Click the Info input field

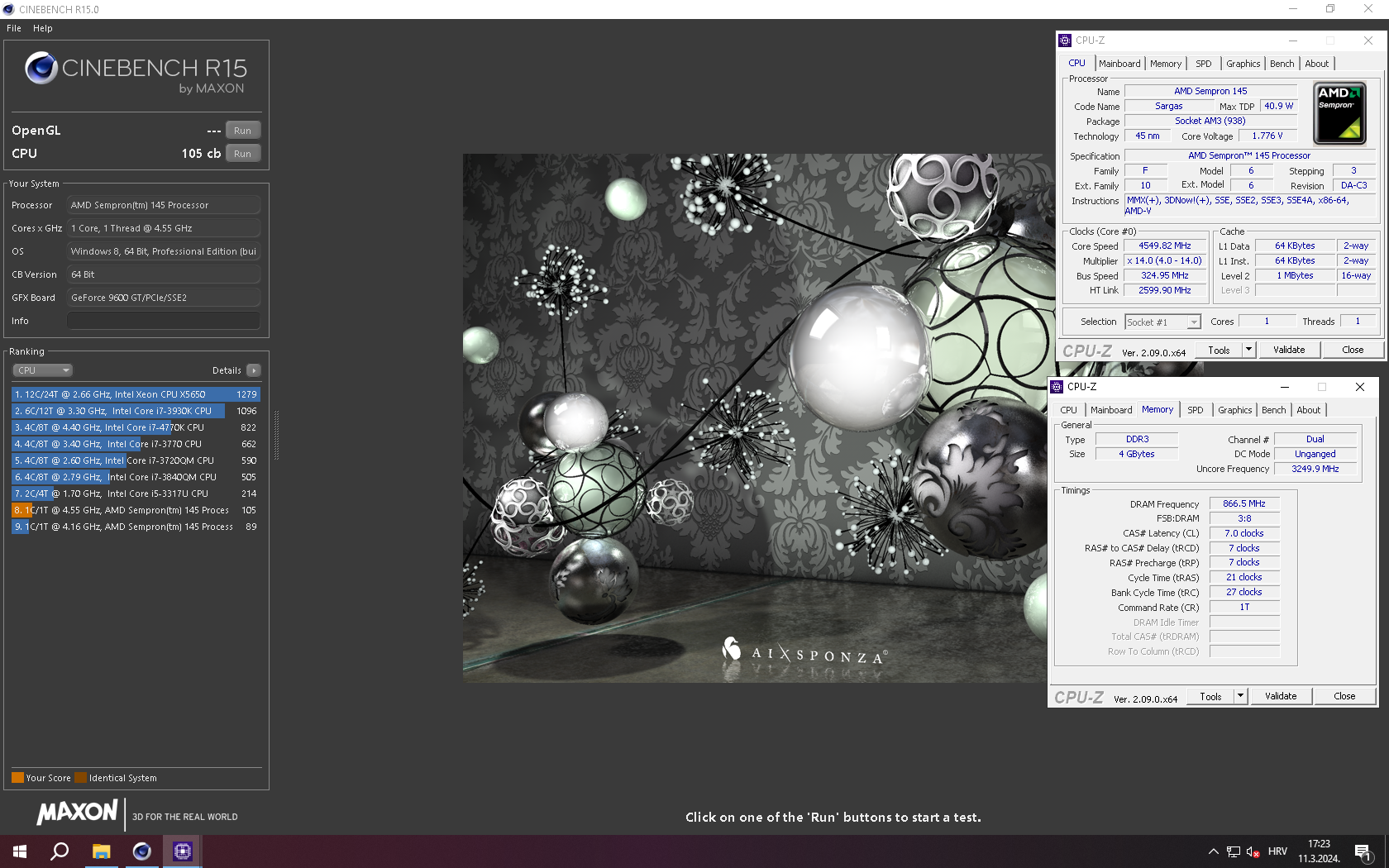point(164,321)
